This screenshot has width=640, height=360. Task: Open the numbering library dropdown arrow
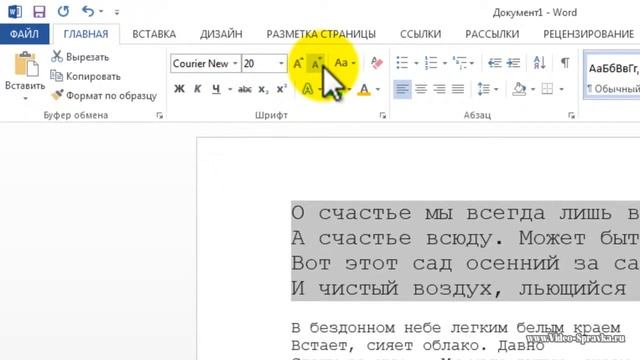(x=444, y=63)
